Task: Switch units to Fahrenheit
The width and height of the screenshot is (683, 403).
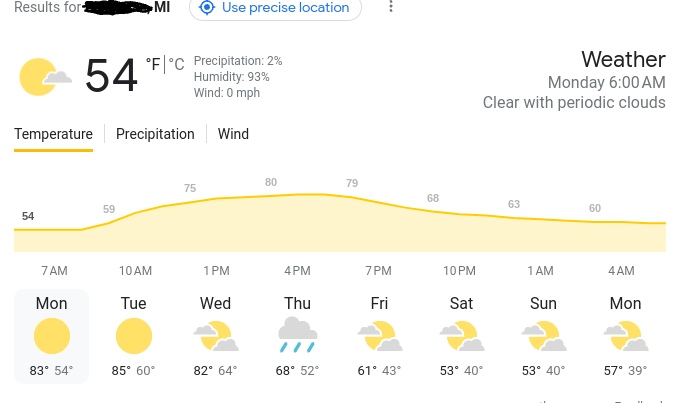Action: click(x=153, y=64)
